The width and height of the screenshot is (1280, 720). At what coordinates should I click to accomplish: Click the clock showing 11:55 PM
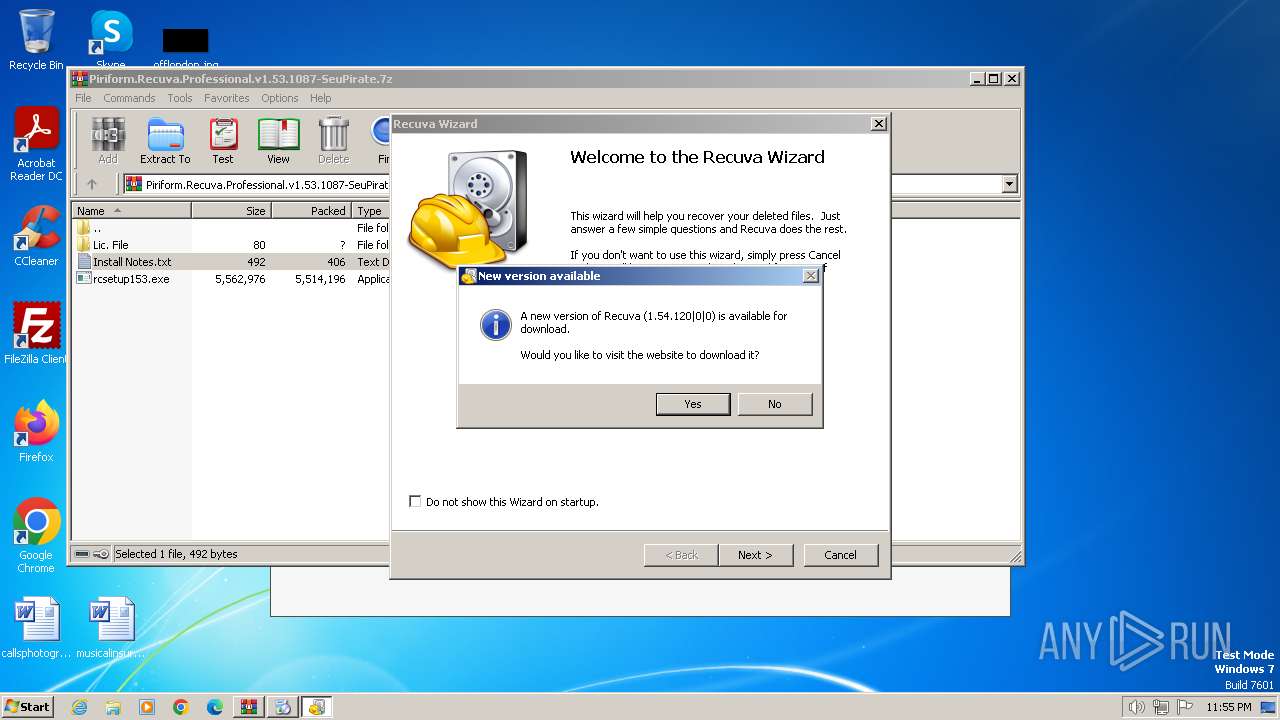click(1228, 707)
